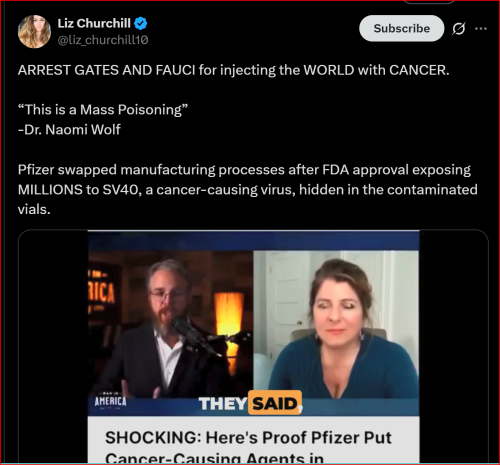Open the SHOCKING: Here's Proof Pfizer Put headline

(248, 438)
